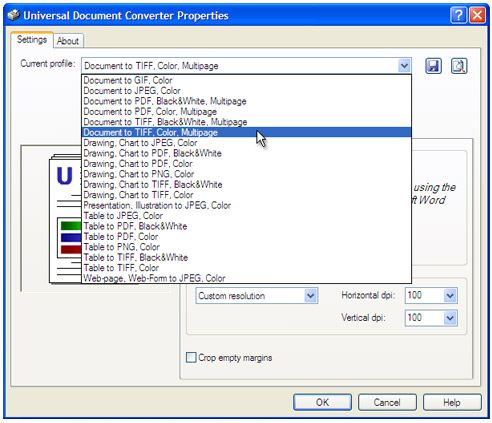Switch to the Settings tab
The image size is (492, 423).
[x=32, y=40]
